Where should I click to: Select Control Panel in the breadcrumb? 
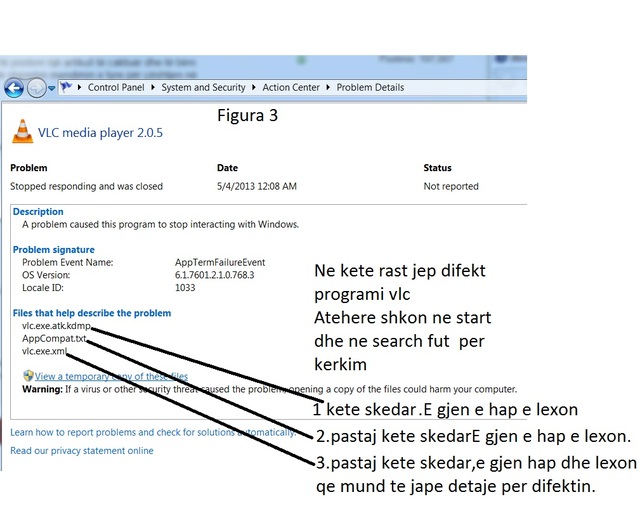pos(116,87)
